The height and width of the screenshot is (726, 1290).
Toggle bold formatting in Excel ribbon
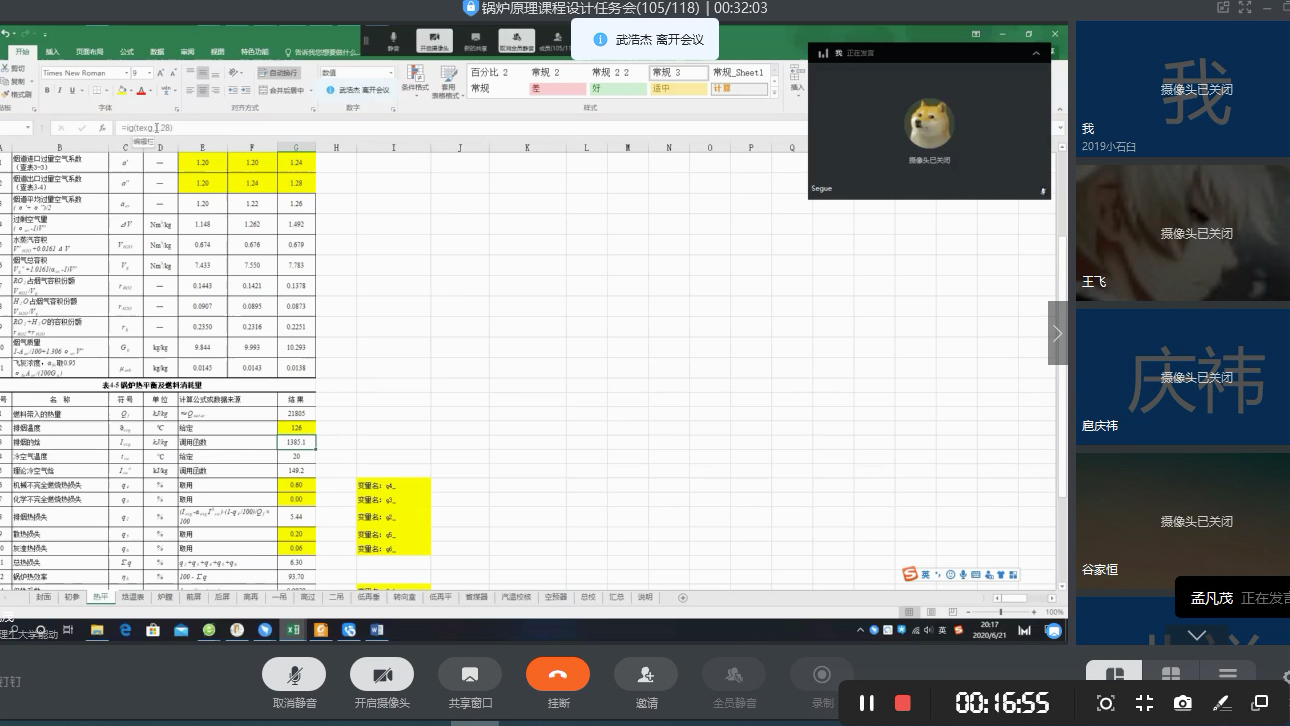coord(46,90)
